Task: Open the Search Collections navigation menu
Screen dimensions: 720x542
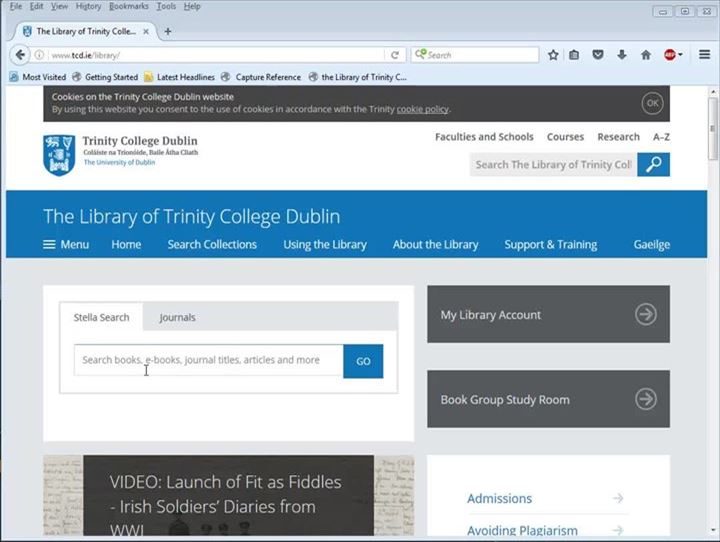Action: pyautogui.click(x=212, y=244)
